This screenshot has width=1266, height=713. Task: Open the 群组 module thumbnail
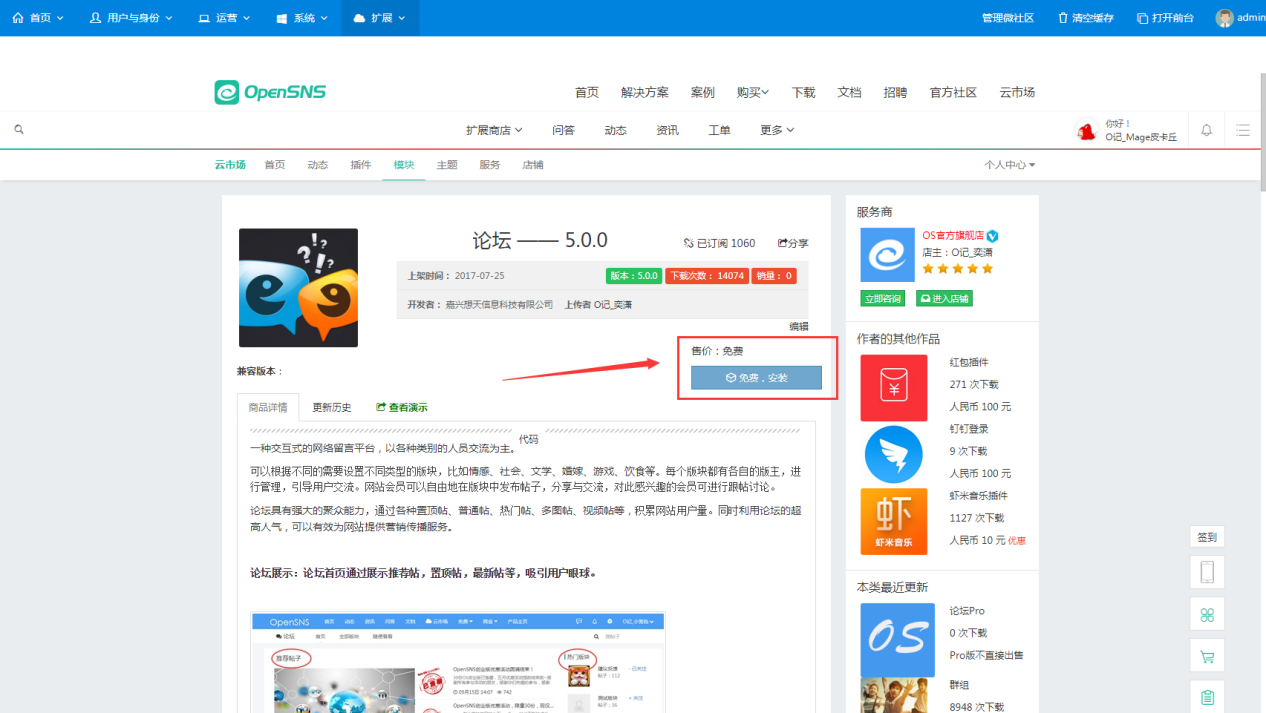tap(898, 696)
